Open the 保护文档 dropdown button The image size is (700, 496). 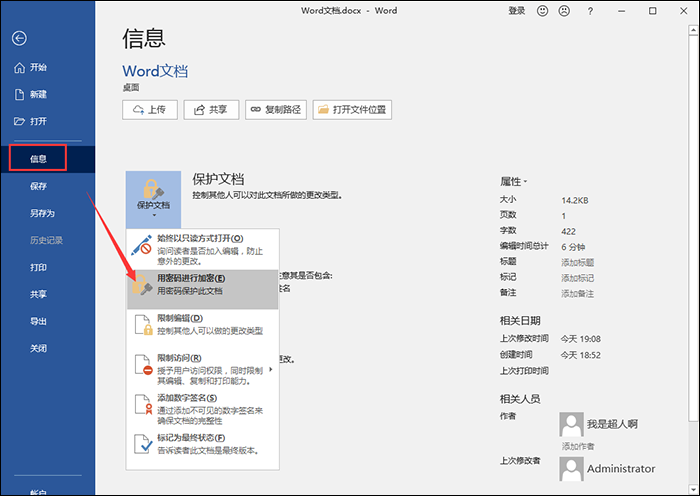point(153,200)
